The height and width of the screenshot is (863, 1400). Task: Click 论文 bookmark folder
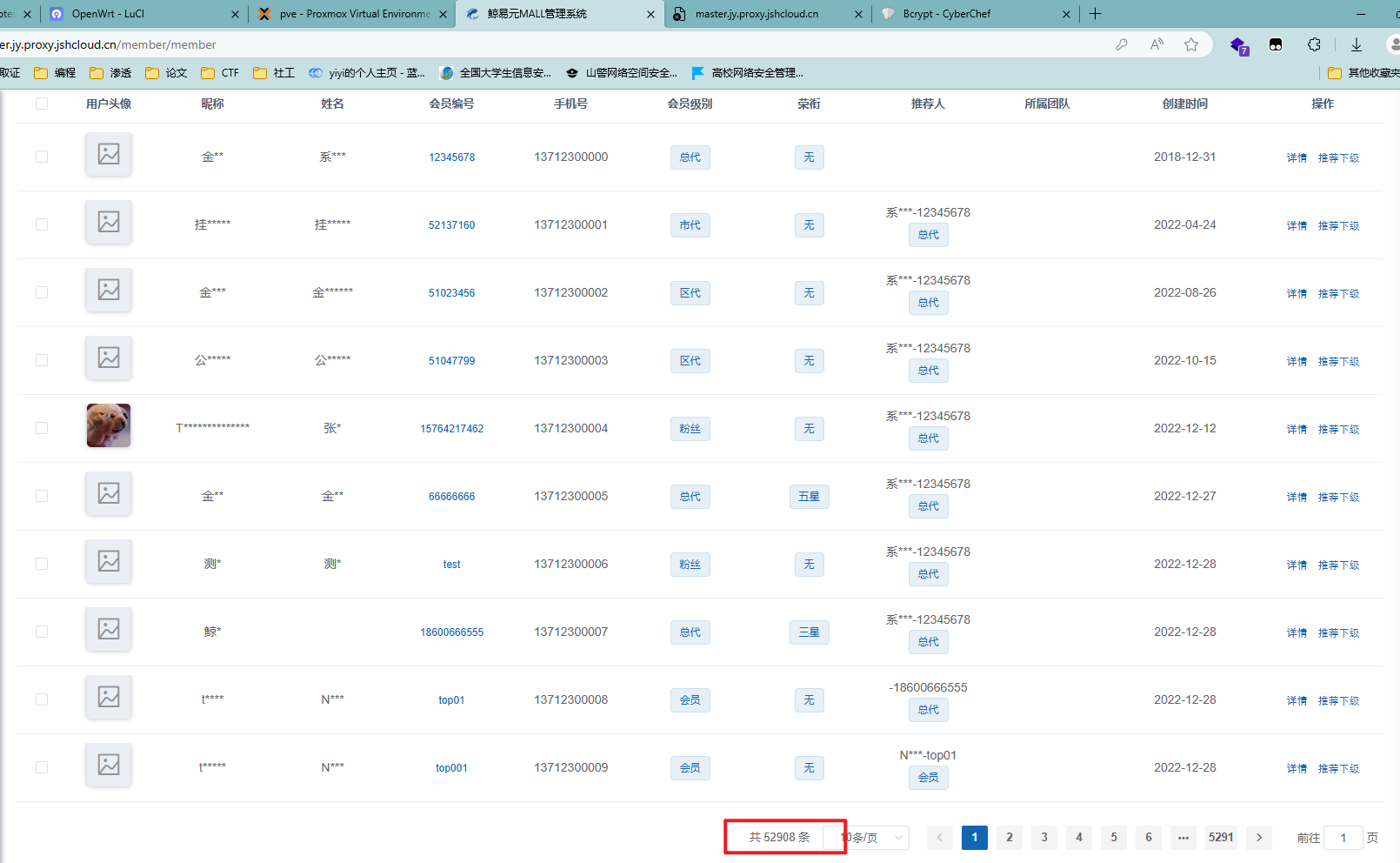click(166, 73)
